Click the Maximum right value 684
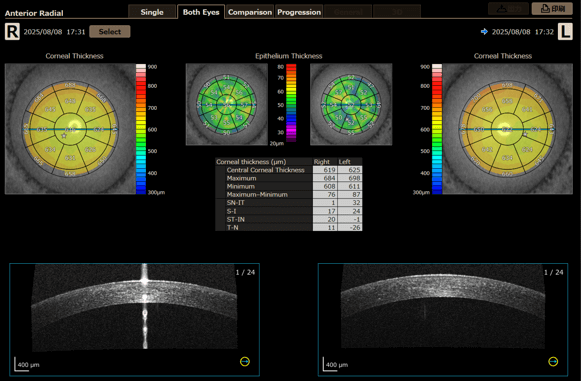 (x=325, y=178)
